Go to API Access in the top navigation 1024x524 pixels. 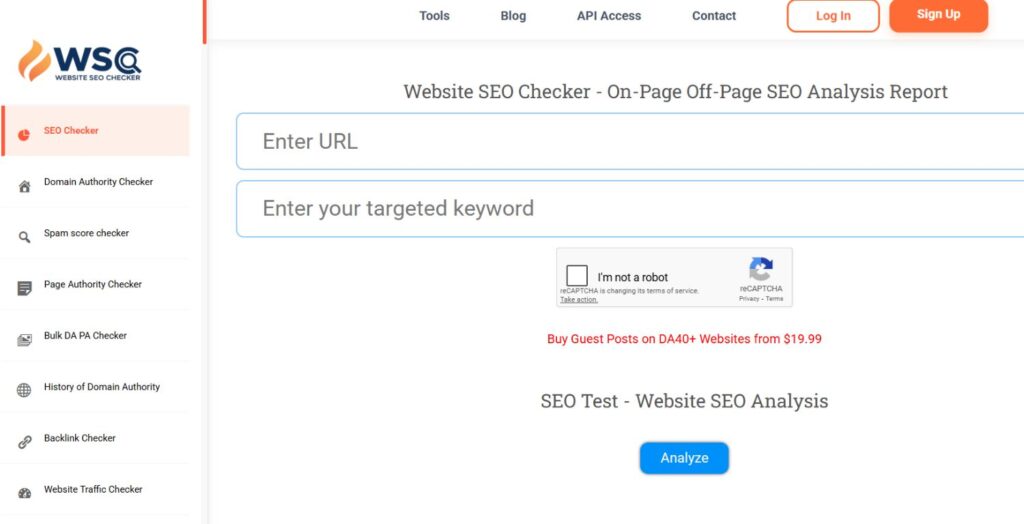609,16
